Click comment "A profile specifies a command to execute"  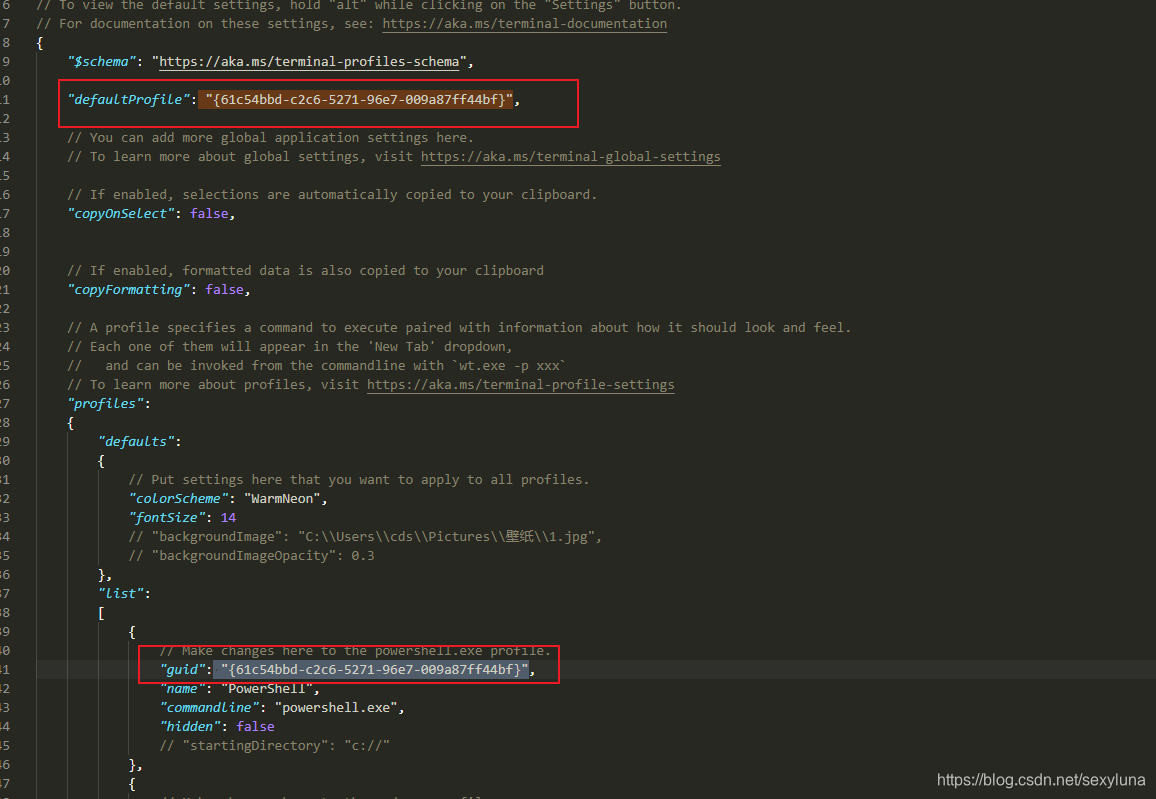pyautogui.click(x=459, y=328)
